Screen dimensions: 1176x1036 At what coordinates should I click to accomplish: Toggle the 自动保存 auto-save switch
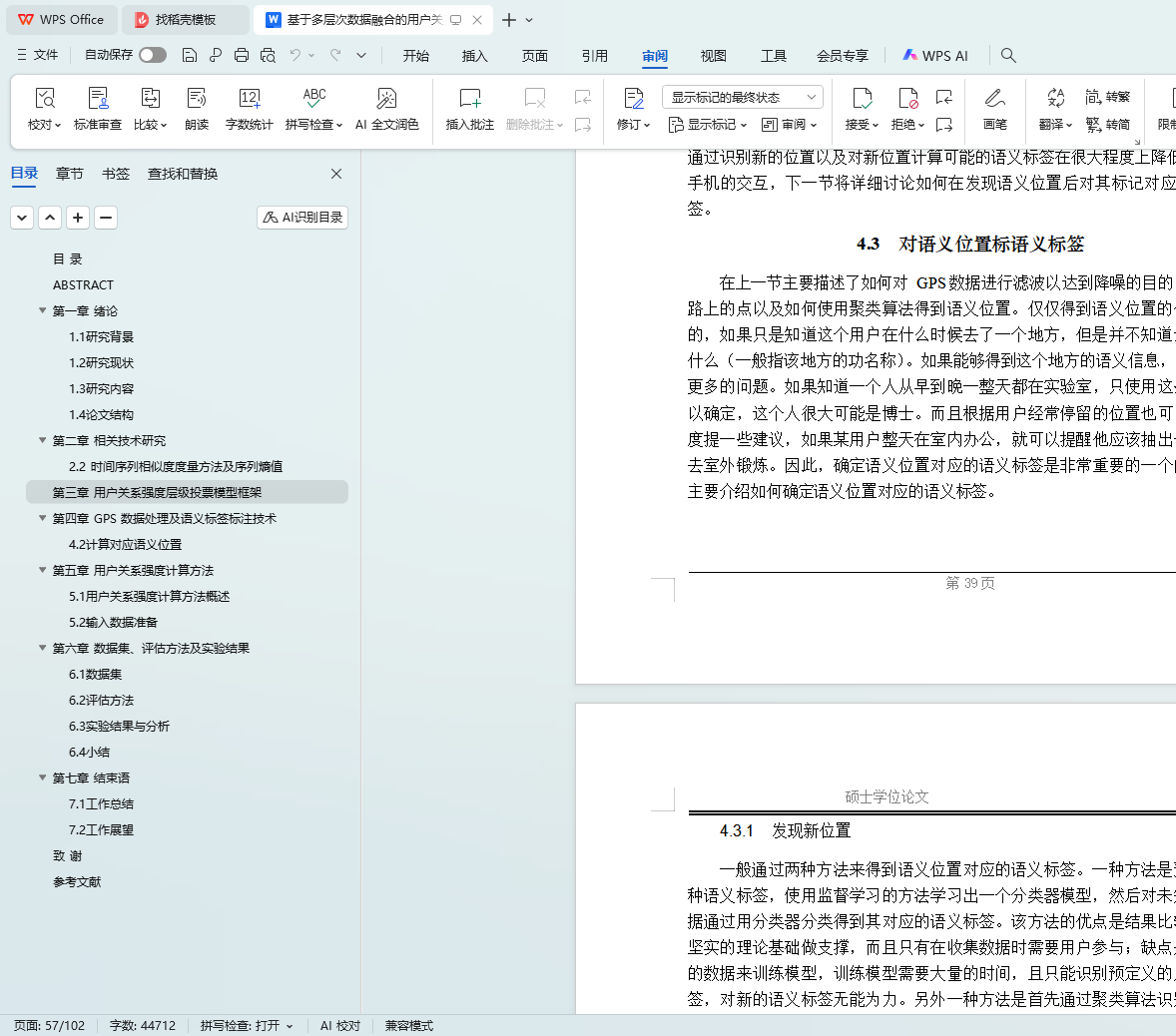click(153, 55)
